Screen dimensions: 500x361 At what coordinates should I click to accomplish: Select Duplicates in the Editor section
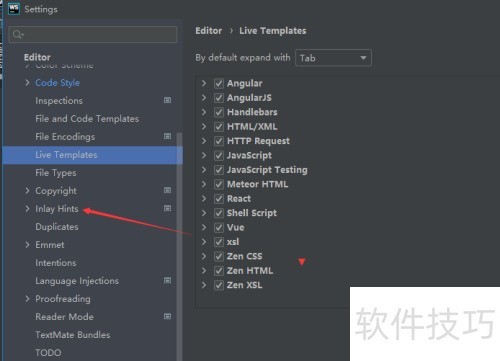(x=57, y=227)
